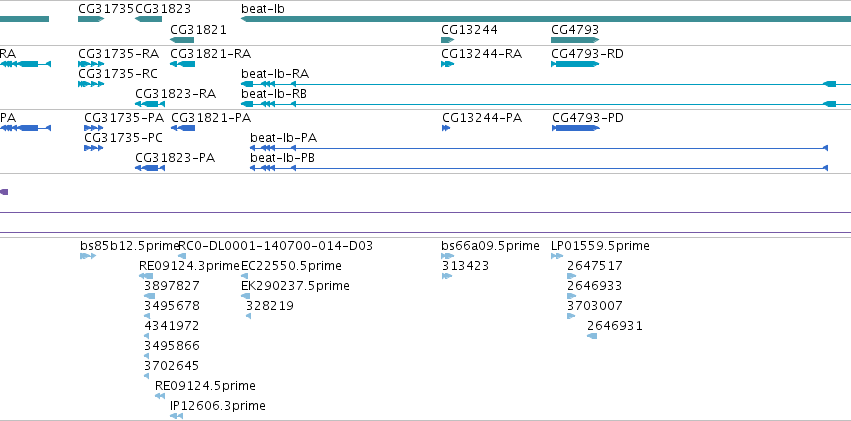
Task: Click the IP12606.3prime EST glyph
Action: (176, 416)
